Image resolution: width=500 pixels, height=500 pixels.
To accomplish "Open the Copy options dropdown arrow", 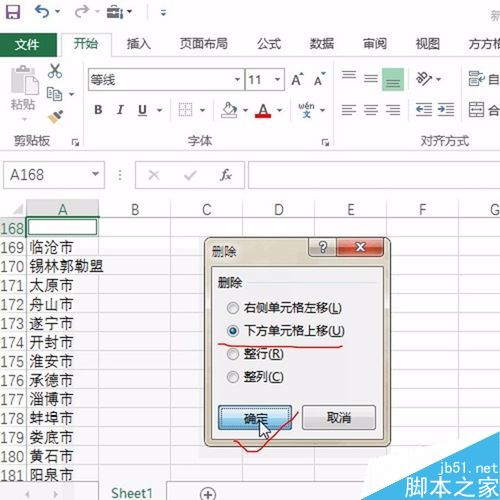I will pyautogui.click(x=71, y=94).
